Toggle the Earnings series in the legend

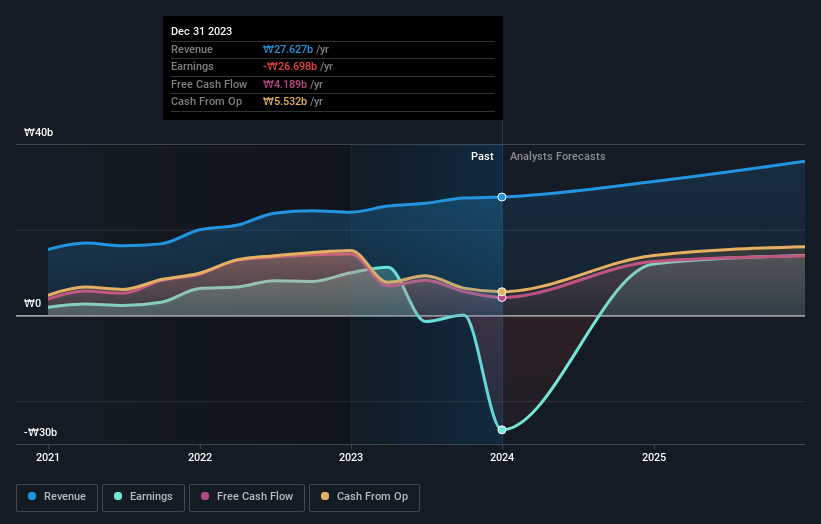click(143, 497)
